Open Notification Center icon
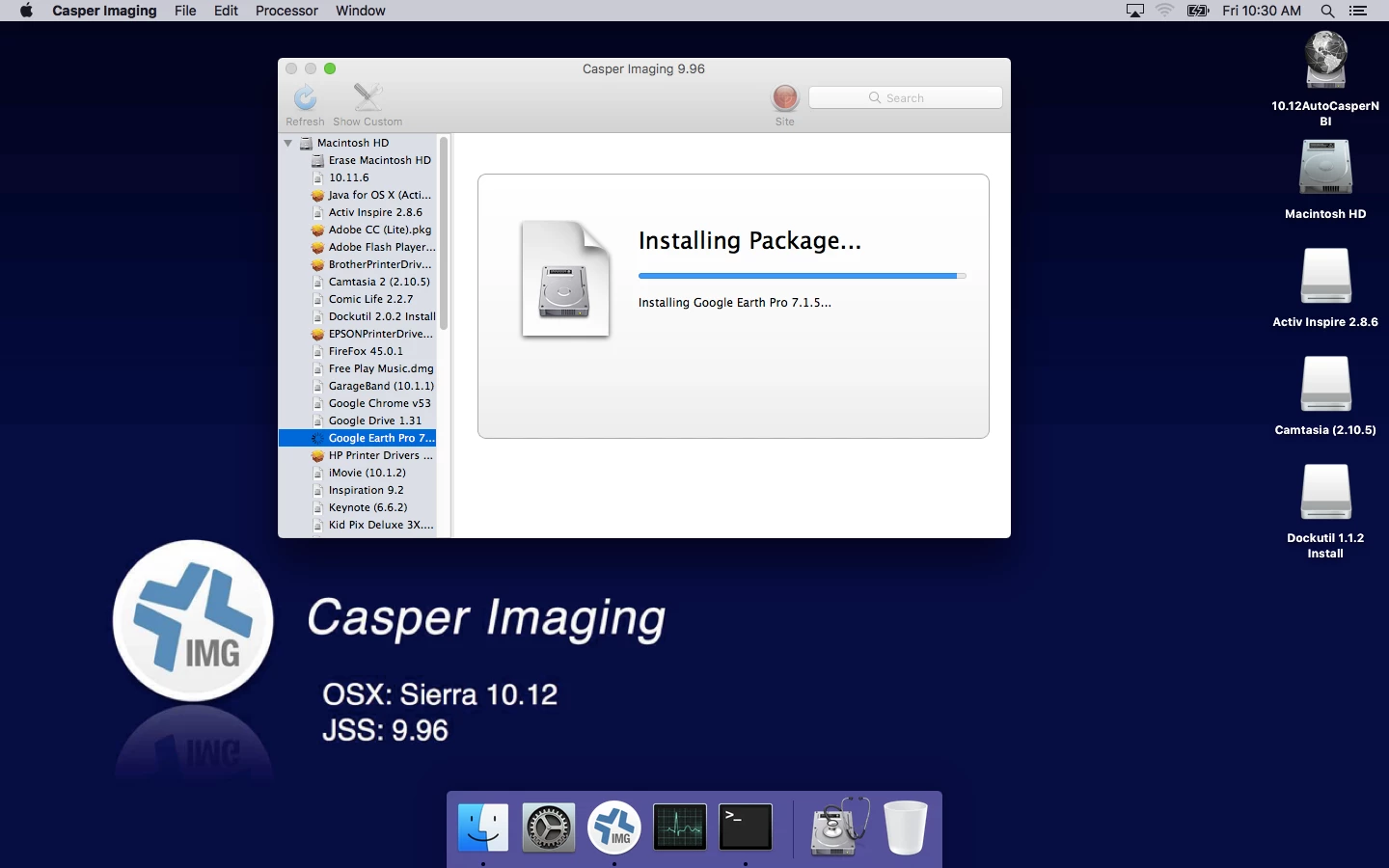The image size is (1389, 868). coord(1358,11)
